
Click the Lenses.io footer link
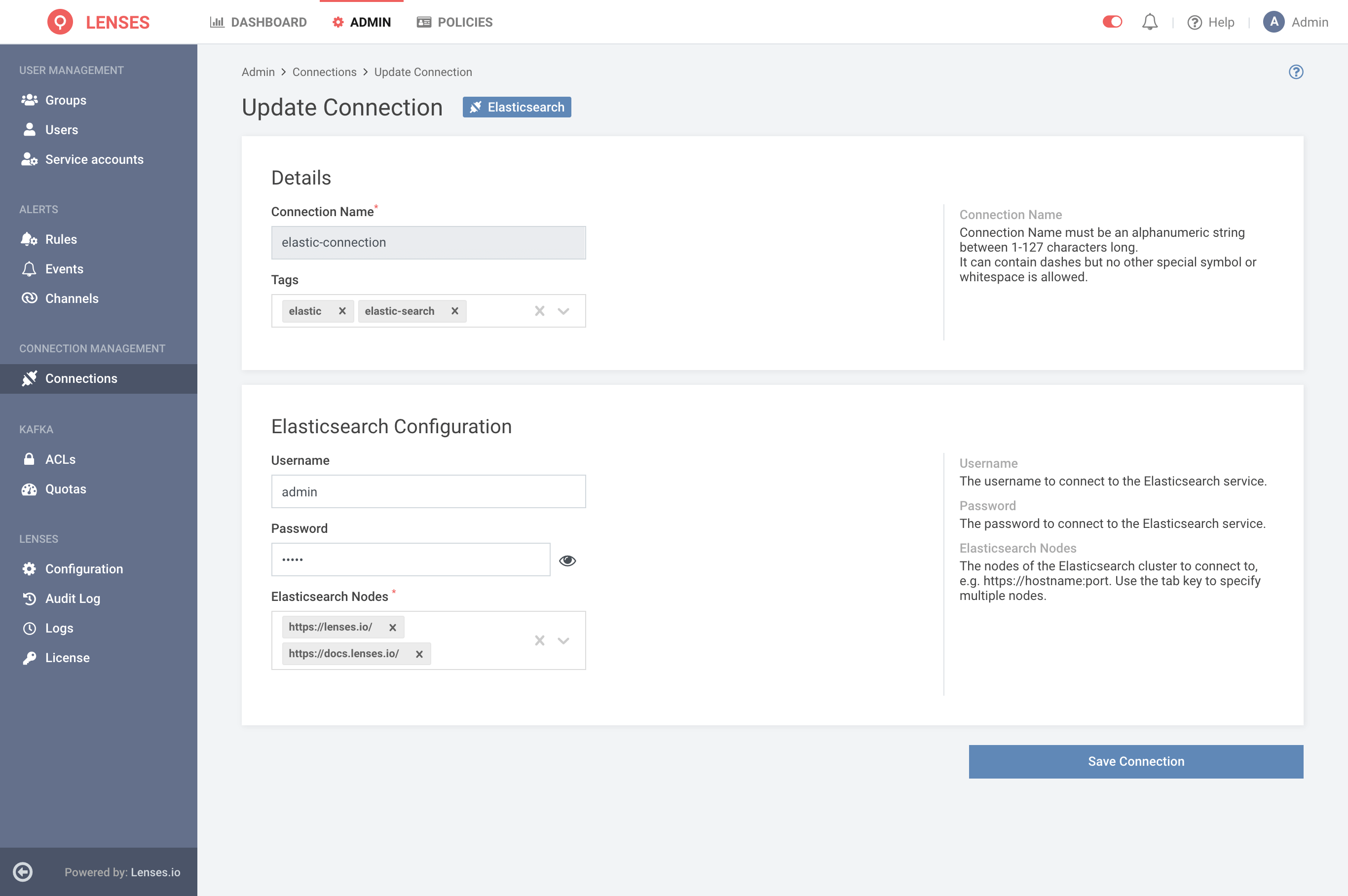pos(155,872)
